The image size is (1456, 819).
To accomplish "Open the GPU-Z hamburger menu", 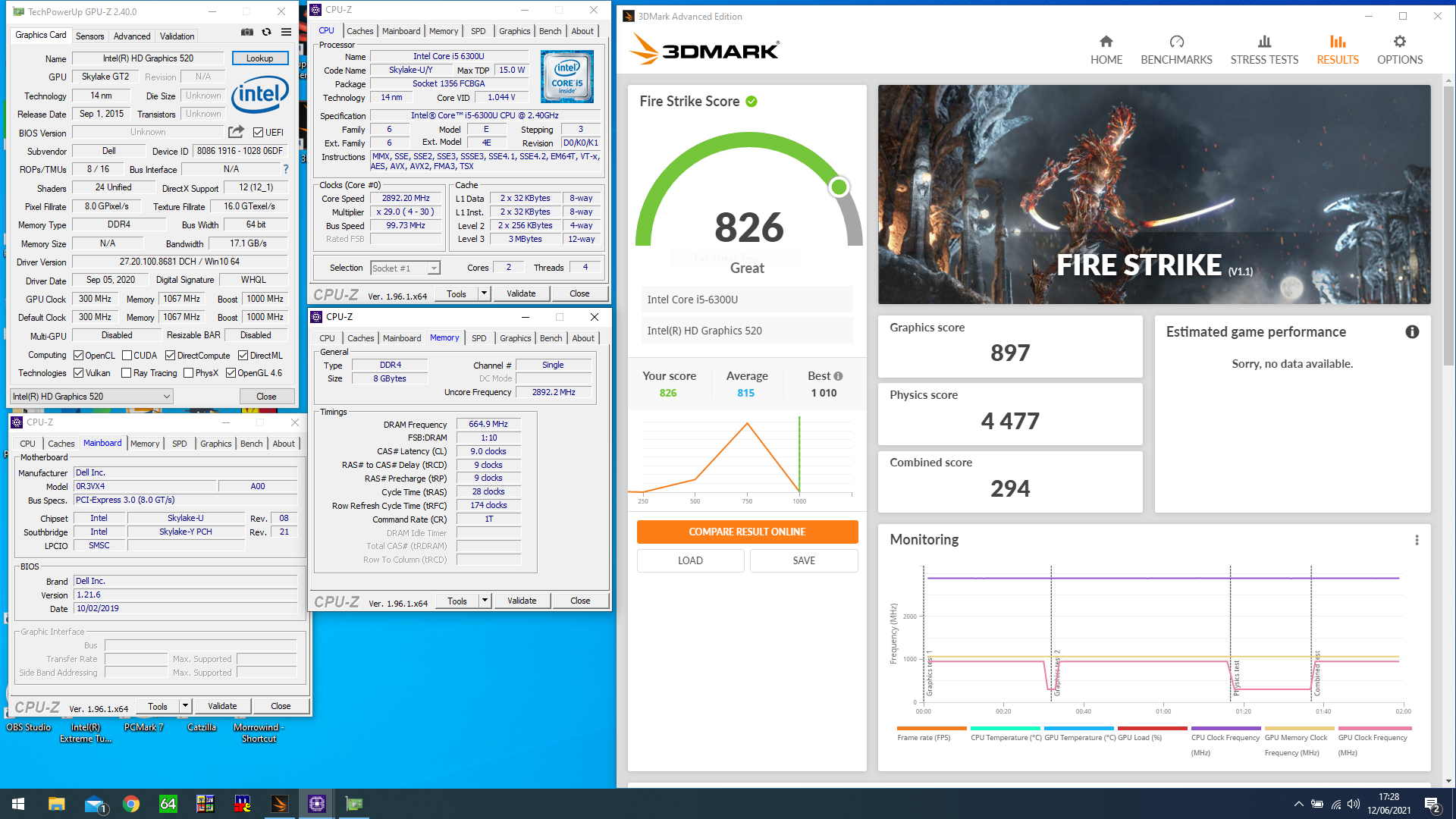I will [x=286, y=33].
